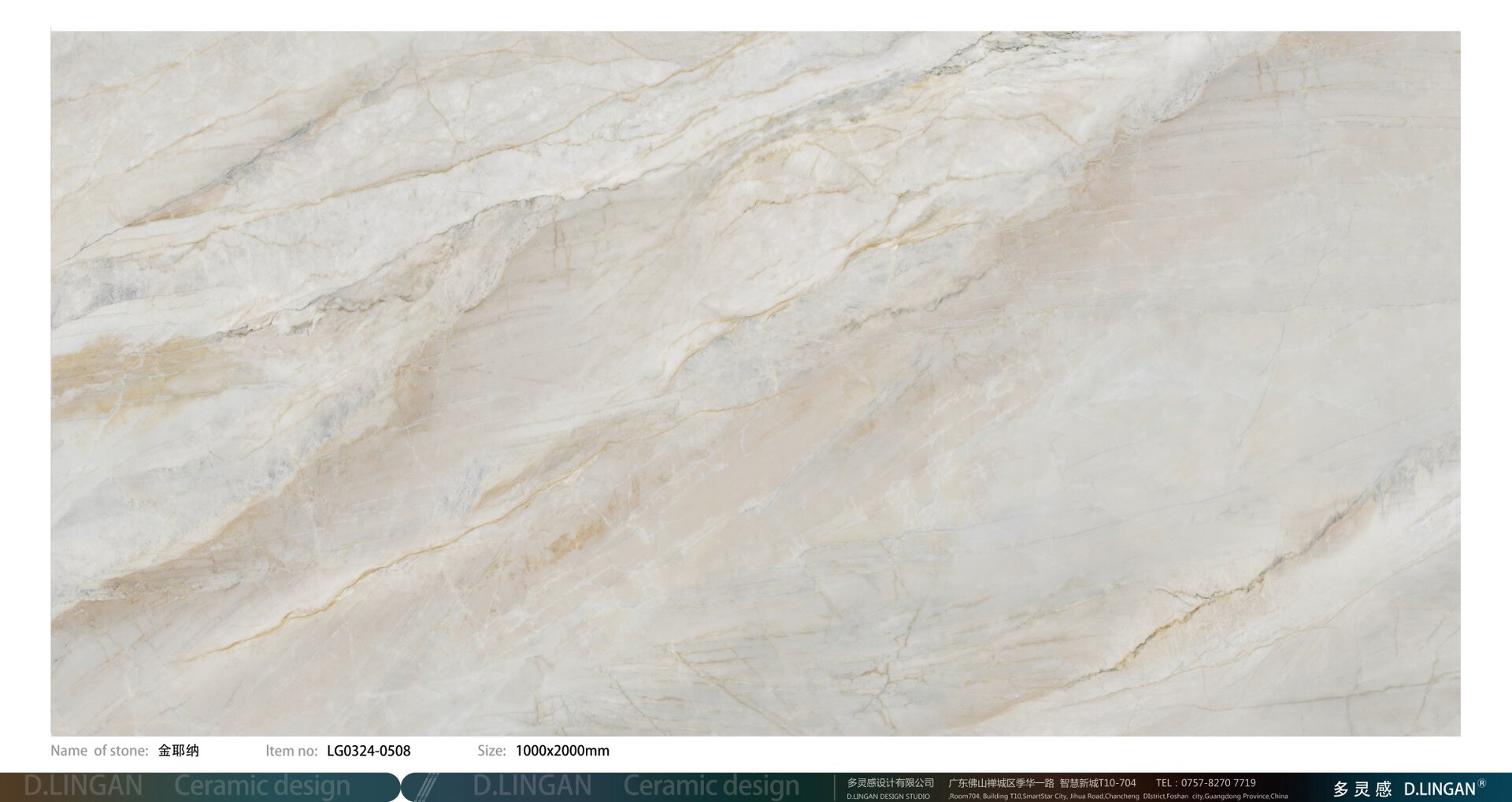Click 'D.LINGAN DESIGN STUDIO' text
The image size is (1512, 802).
point(888,796)
